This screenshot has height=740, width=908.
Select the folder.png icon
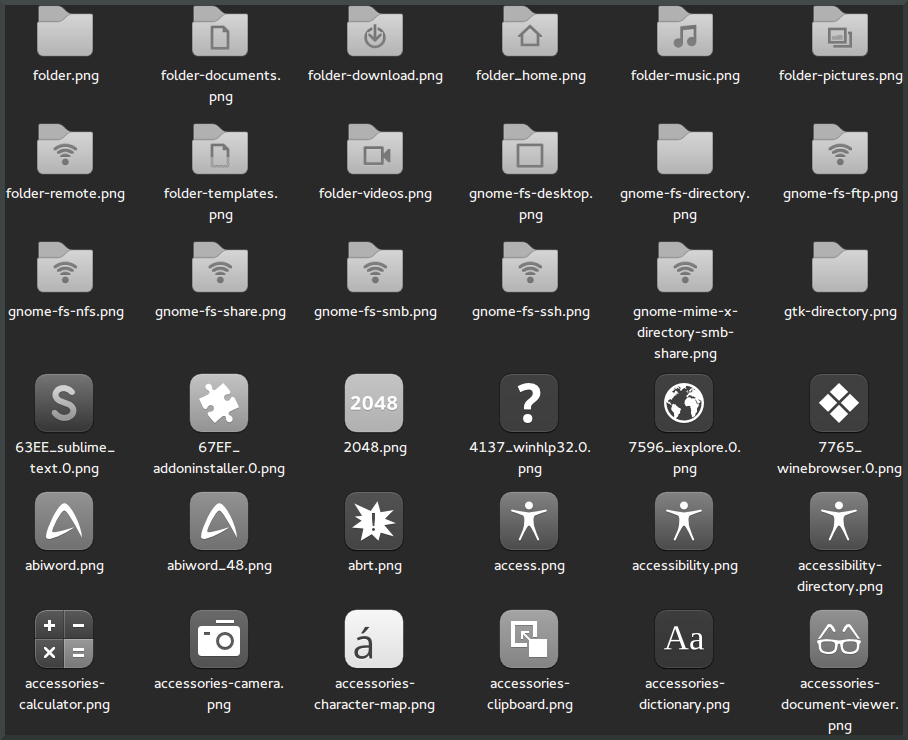[65, 31]
